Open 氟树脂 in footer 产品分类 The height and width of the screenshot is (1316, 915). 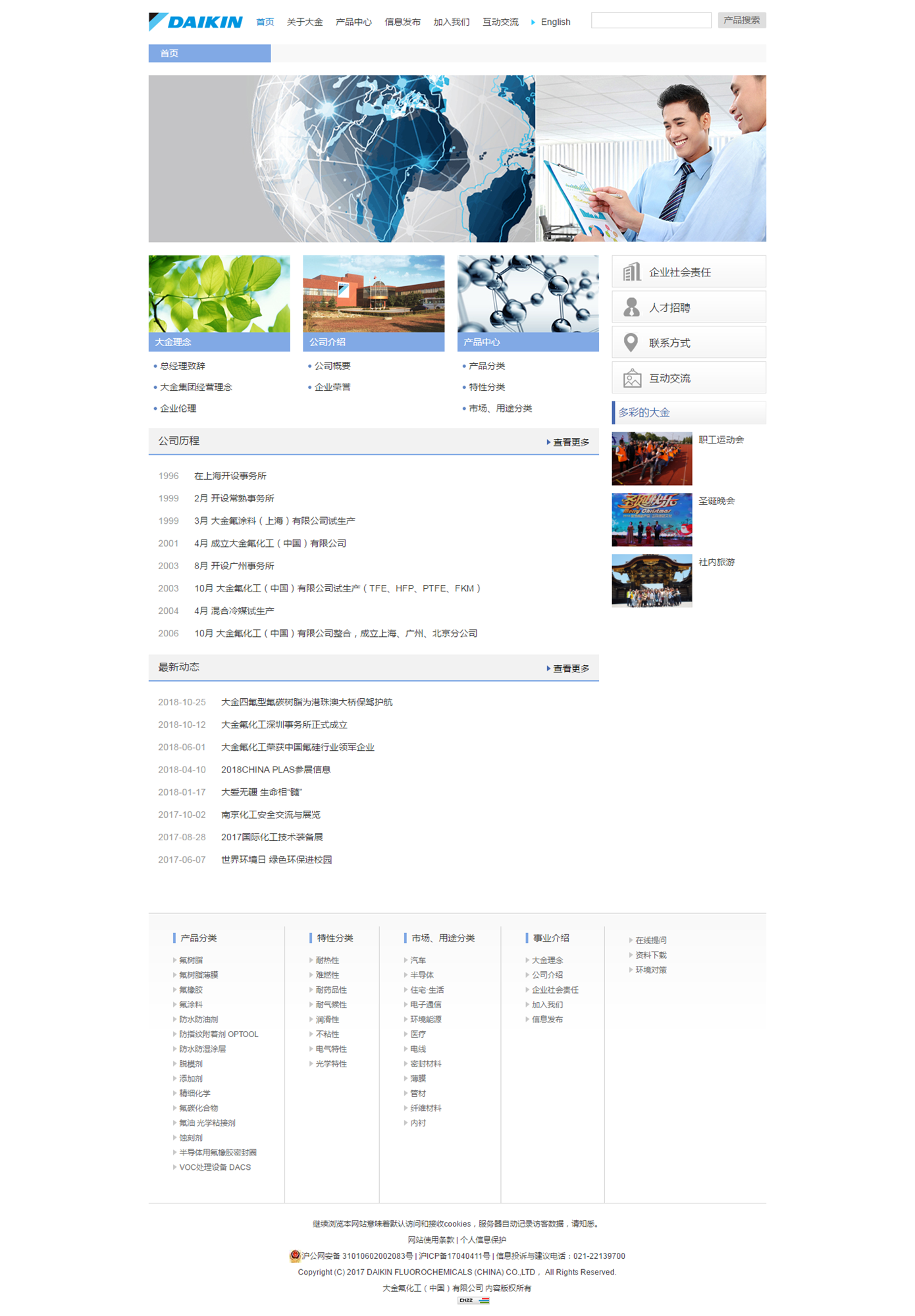click(191, 960)
